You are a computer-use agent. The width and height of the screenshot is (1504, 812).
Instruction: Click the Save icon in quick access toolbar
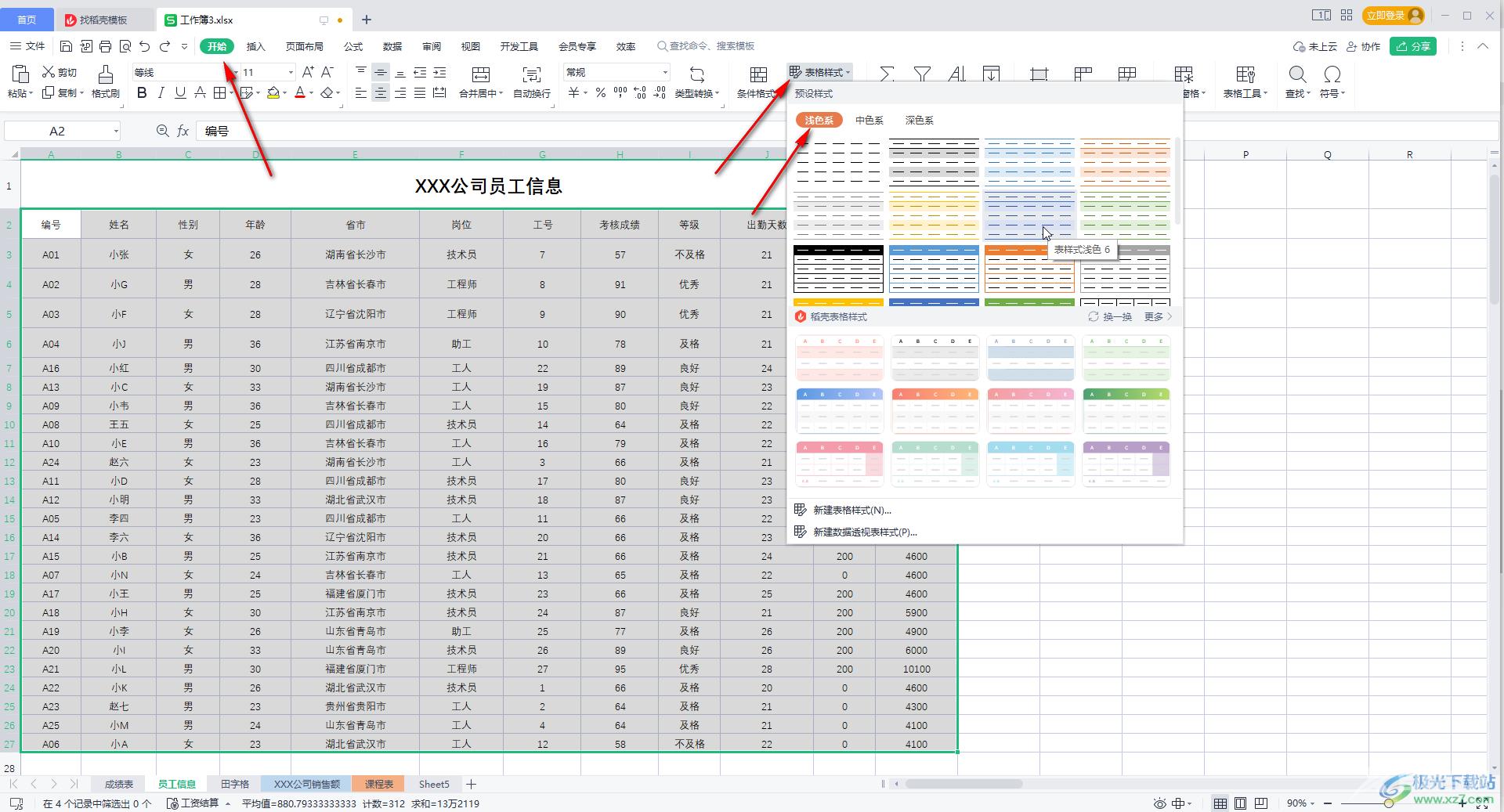pyautogui.click(x=67, y=46)
